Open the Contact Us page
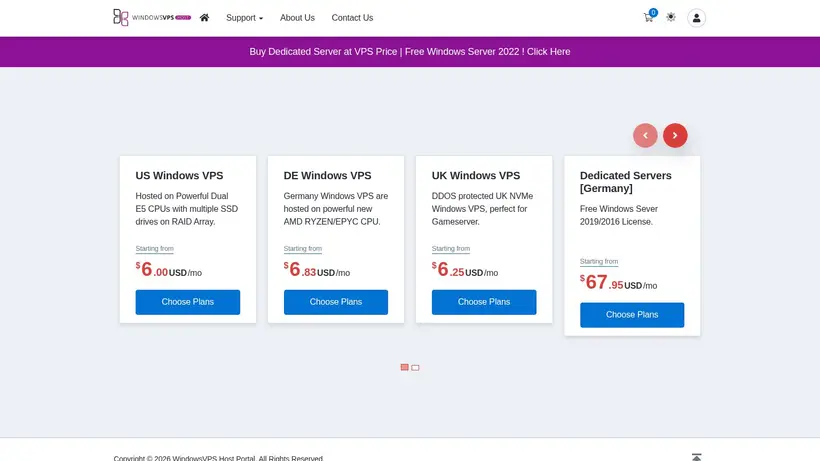The width and height of the screenshot is (820, 461). (x=352, y=18)
